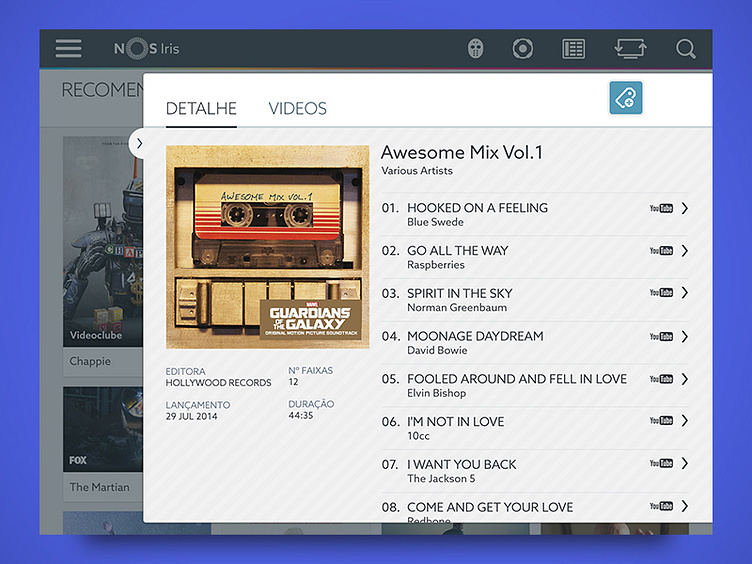752x564 pixels.
Task: Open the TV guide grid icon
Action: (x=573, y=48)
